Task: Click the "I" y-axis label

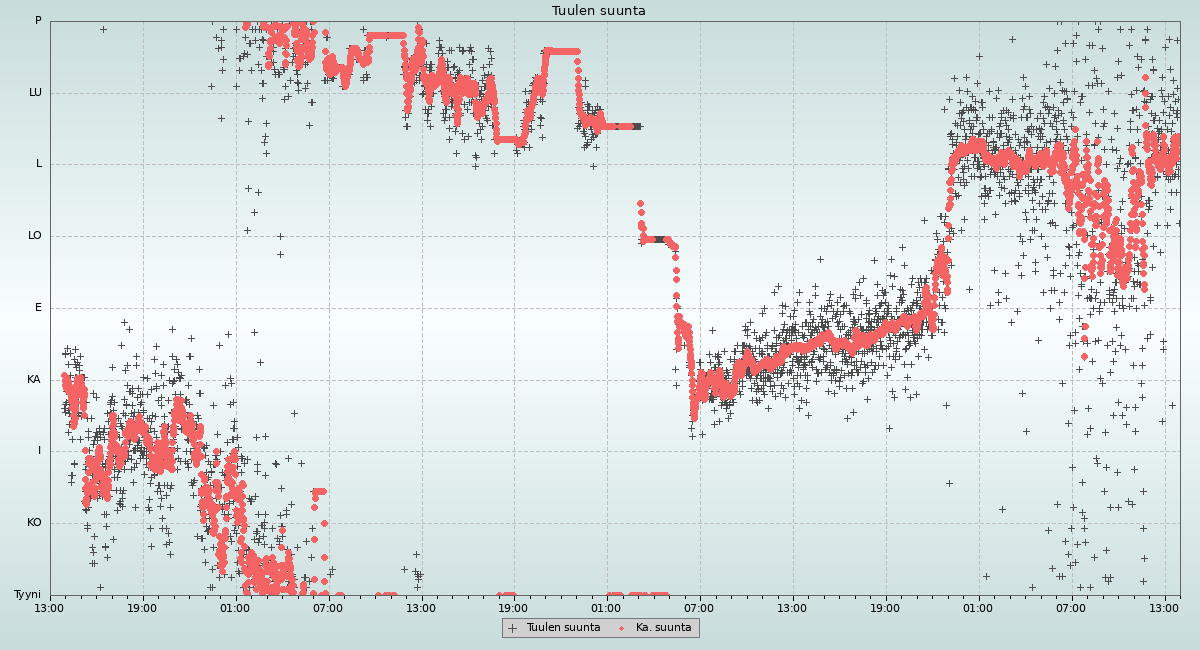Action: click(x=40, y=451)
